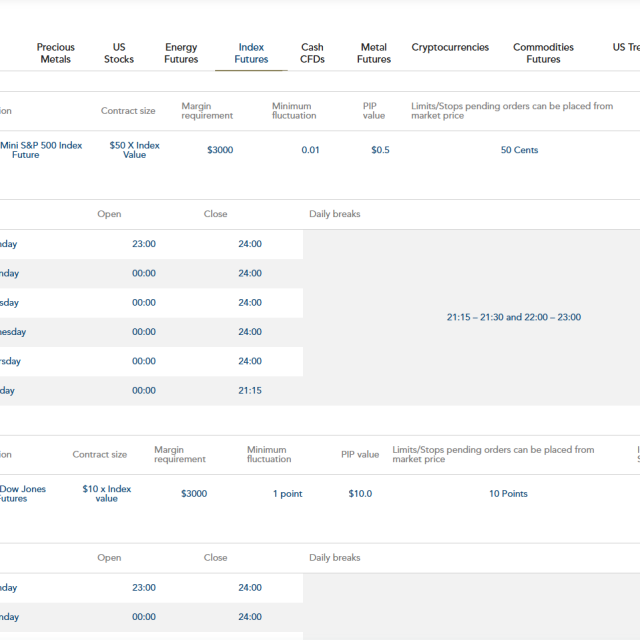
Task: Click the daily breaks 21:15 – 21:30 cell
Action: click(x=513, y=317)
